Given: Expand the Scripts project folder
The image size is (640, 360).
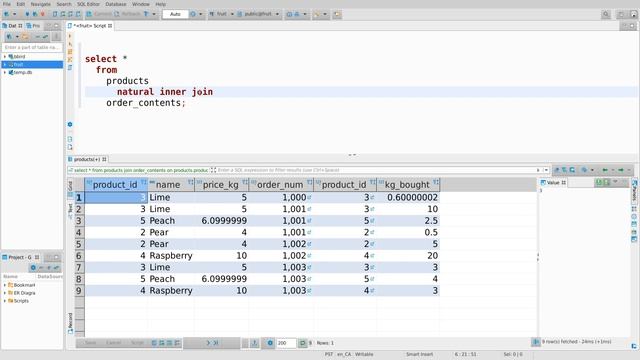Looking at the screenshot, I should pyautogui.click(x=5, y=301).
